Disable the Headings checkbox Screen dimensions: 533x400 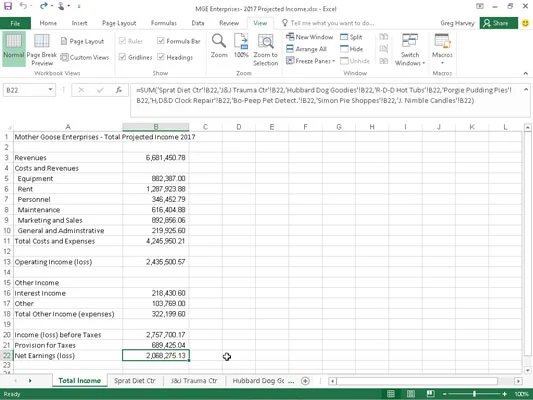click(x=161, y=57)
